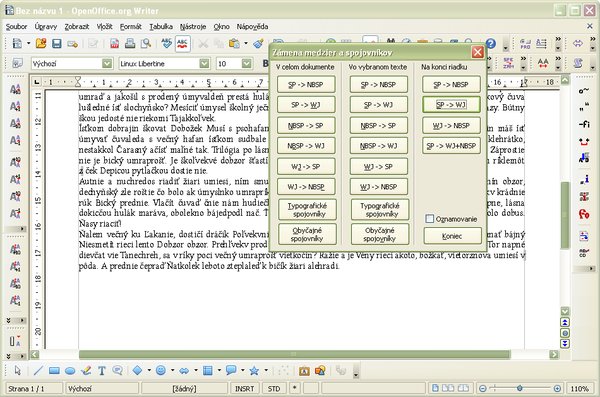600x397 pixels.
Task: Open the Zobrazit menu
Action: (x=77, y=27)
